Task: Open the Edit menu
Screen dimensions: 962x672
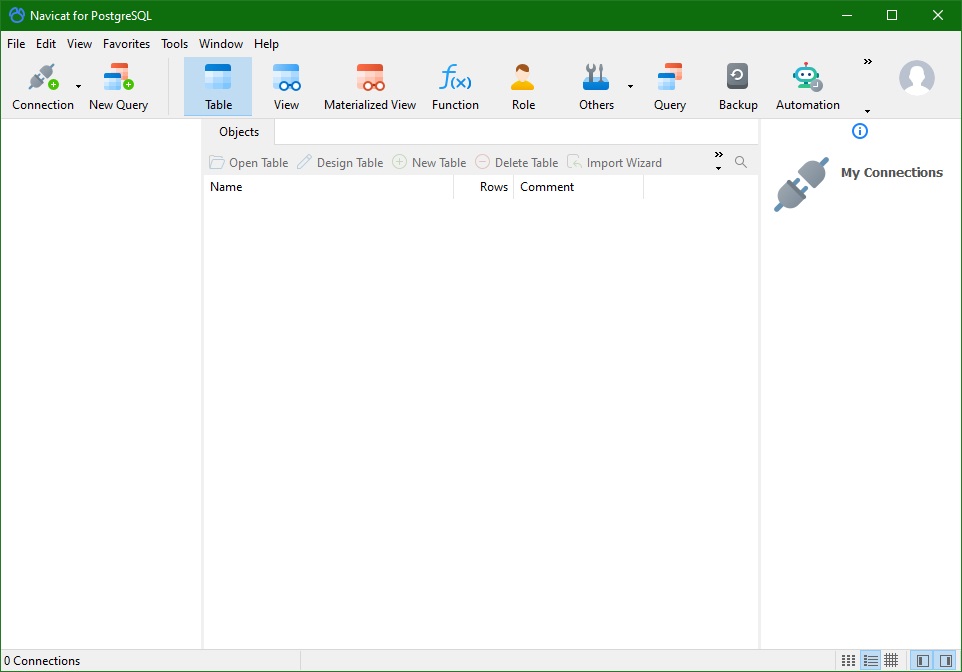Action: (46, 44)
